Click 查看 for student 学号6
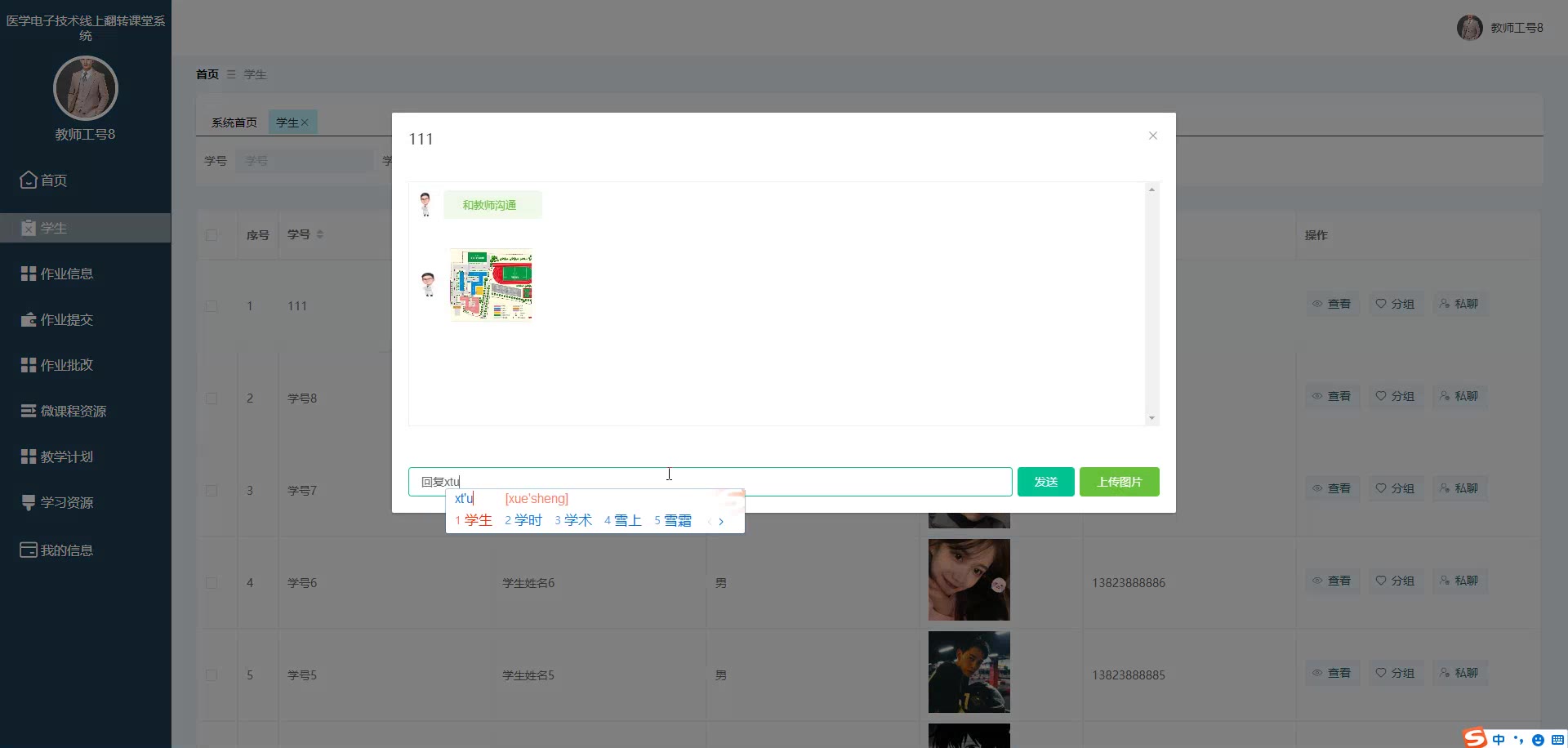 1332,581
